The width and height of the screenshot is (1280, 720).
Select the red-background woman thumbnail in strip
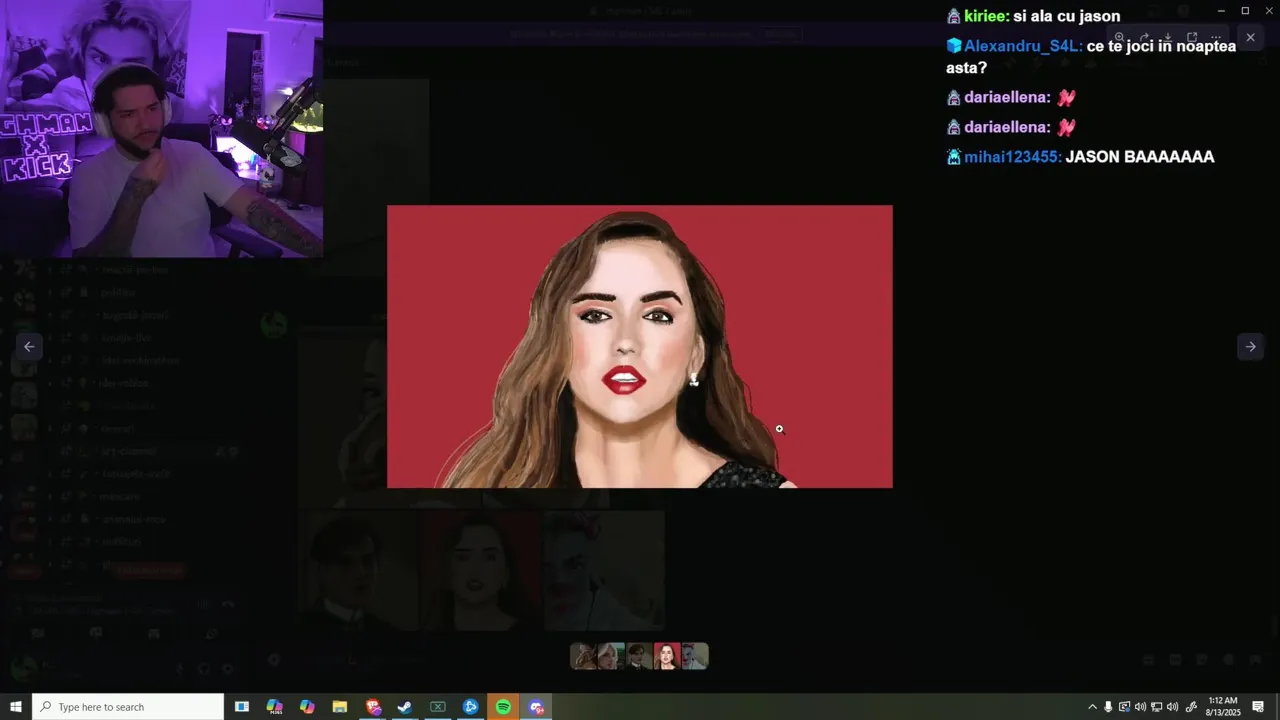[x=667, y=656]
